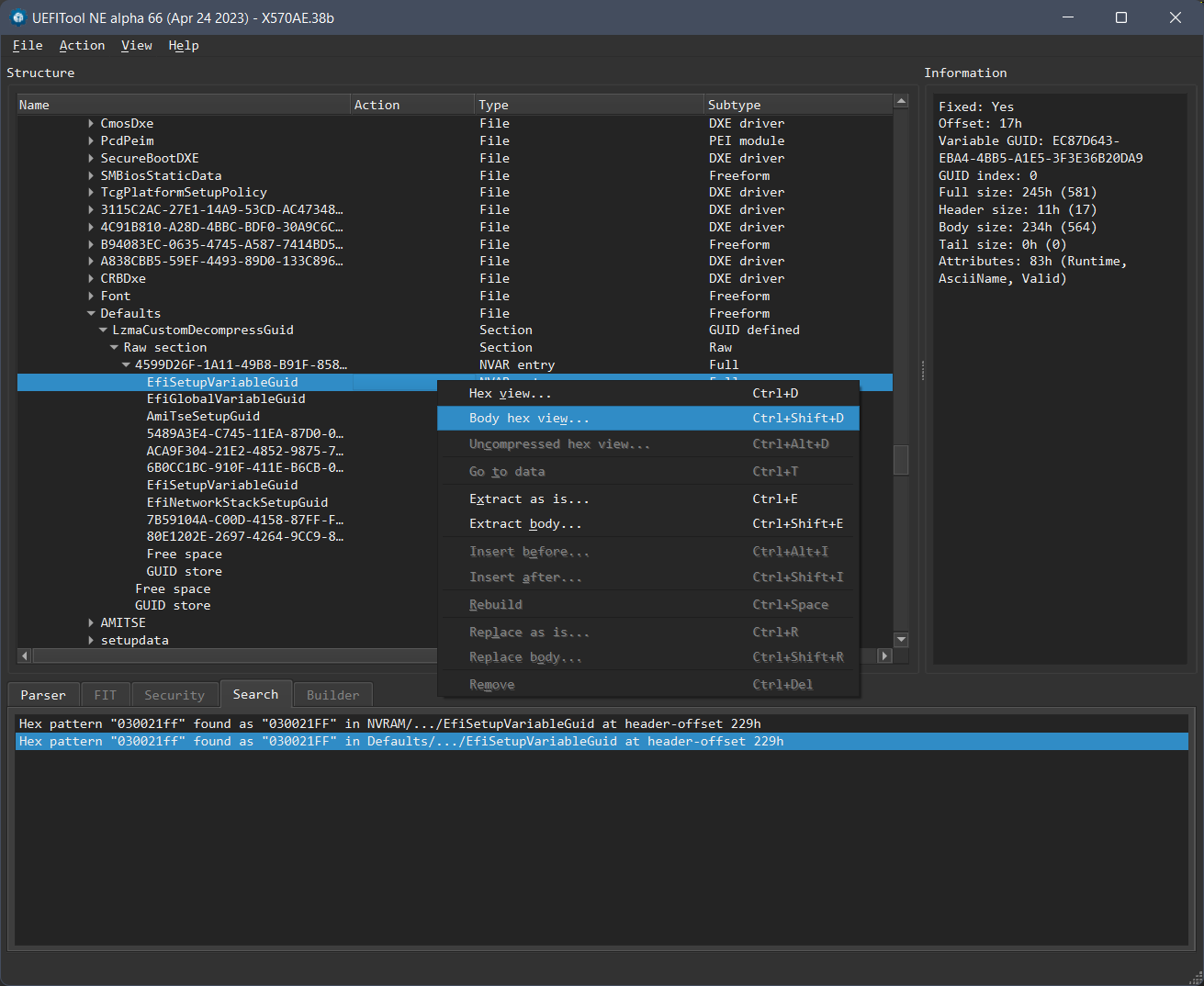The image size is (1204, 986).
Task: Select the AmiTseSetupGuid tree entry
Action: [203, 416]
